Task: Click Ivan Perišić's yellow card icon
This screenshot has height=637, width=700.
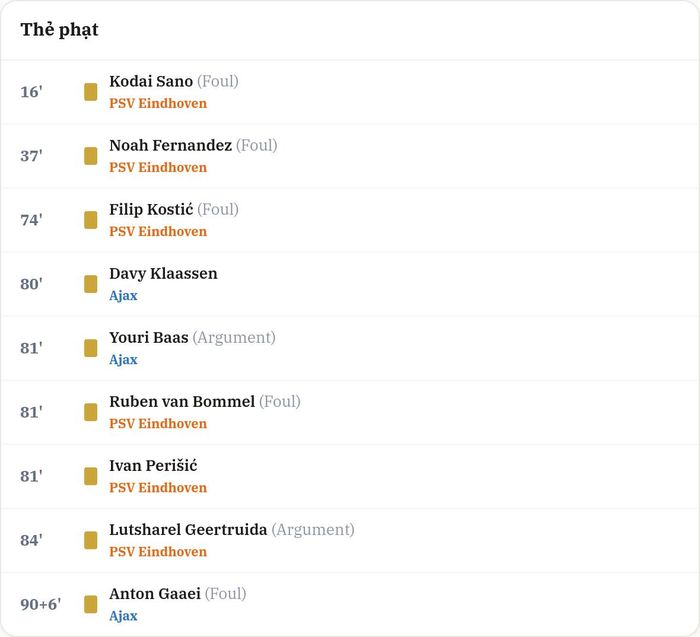Action: pos(91,476)
